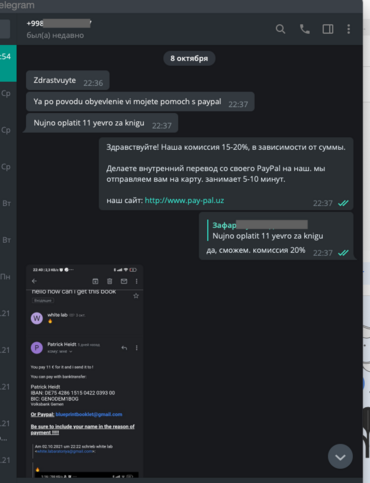Open the http://www.pay-pal.uz link

pyautogui.click(x=184, y=201)
